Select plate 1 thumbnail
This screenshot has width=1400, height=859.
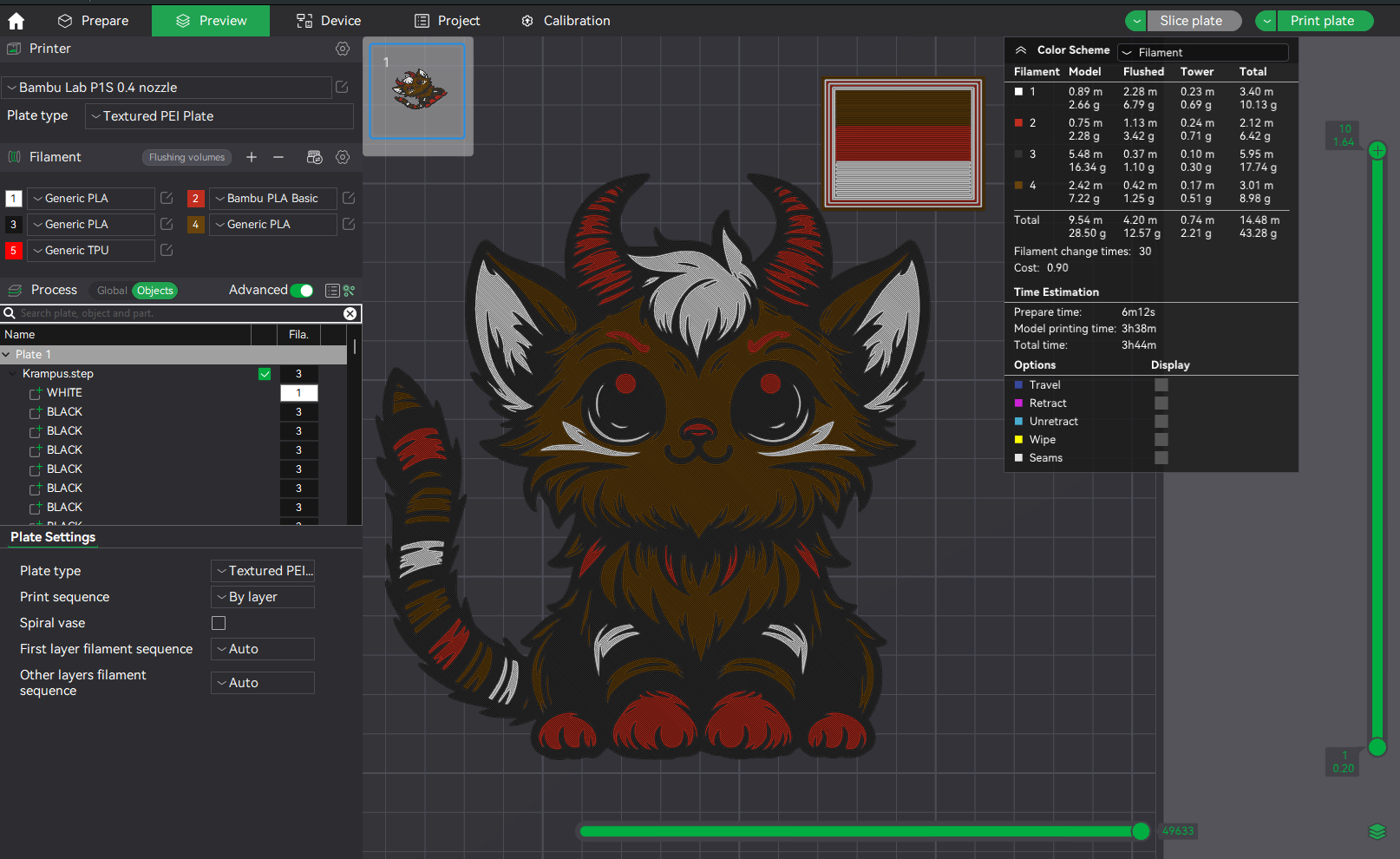coord(417,91)
